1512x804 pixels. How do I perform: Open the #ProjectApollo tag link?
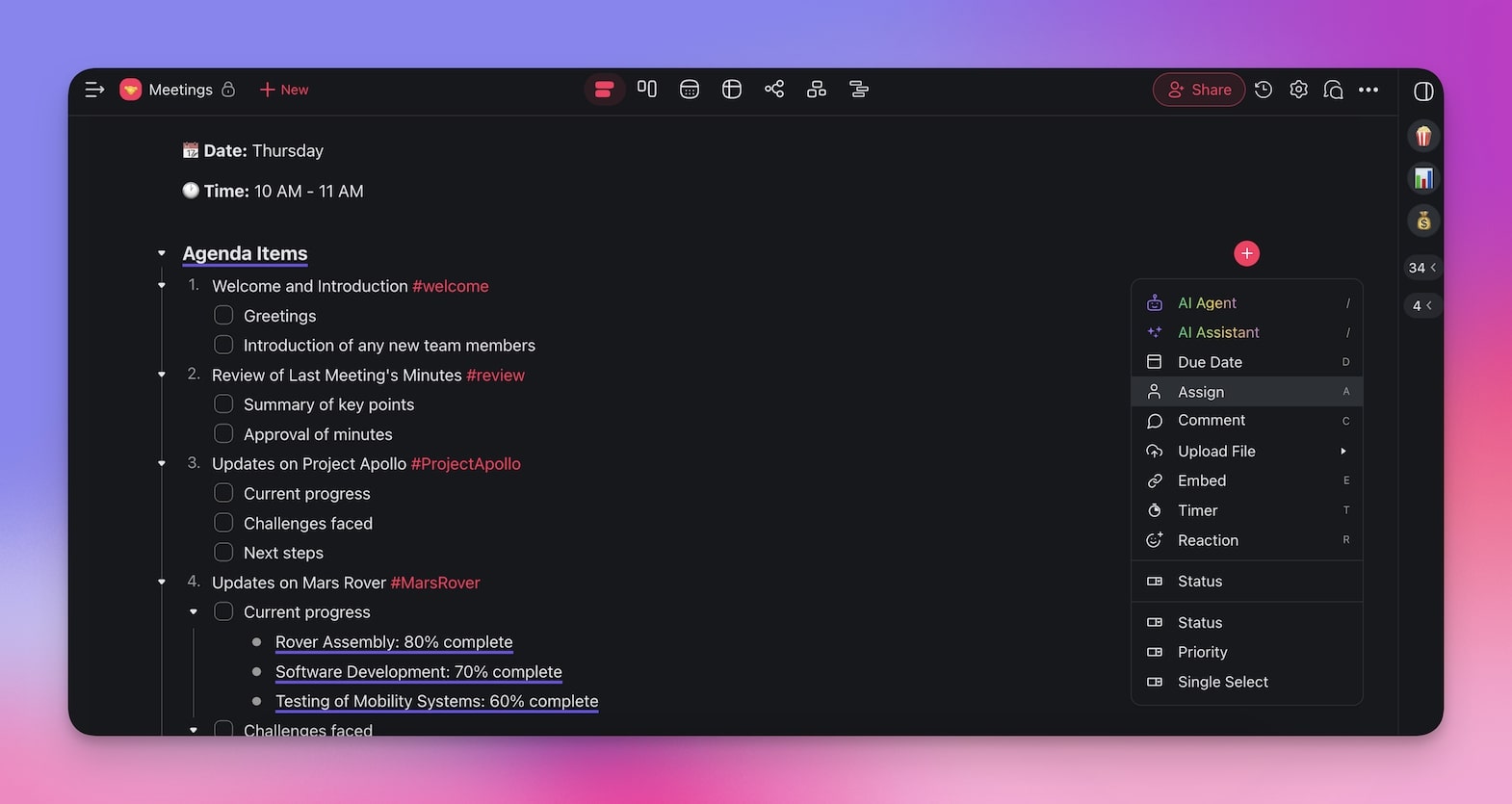click(465, 464)
